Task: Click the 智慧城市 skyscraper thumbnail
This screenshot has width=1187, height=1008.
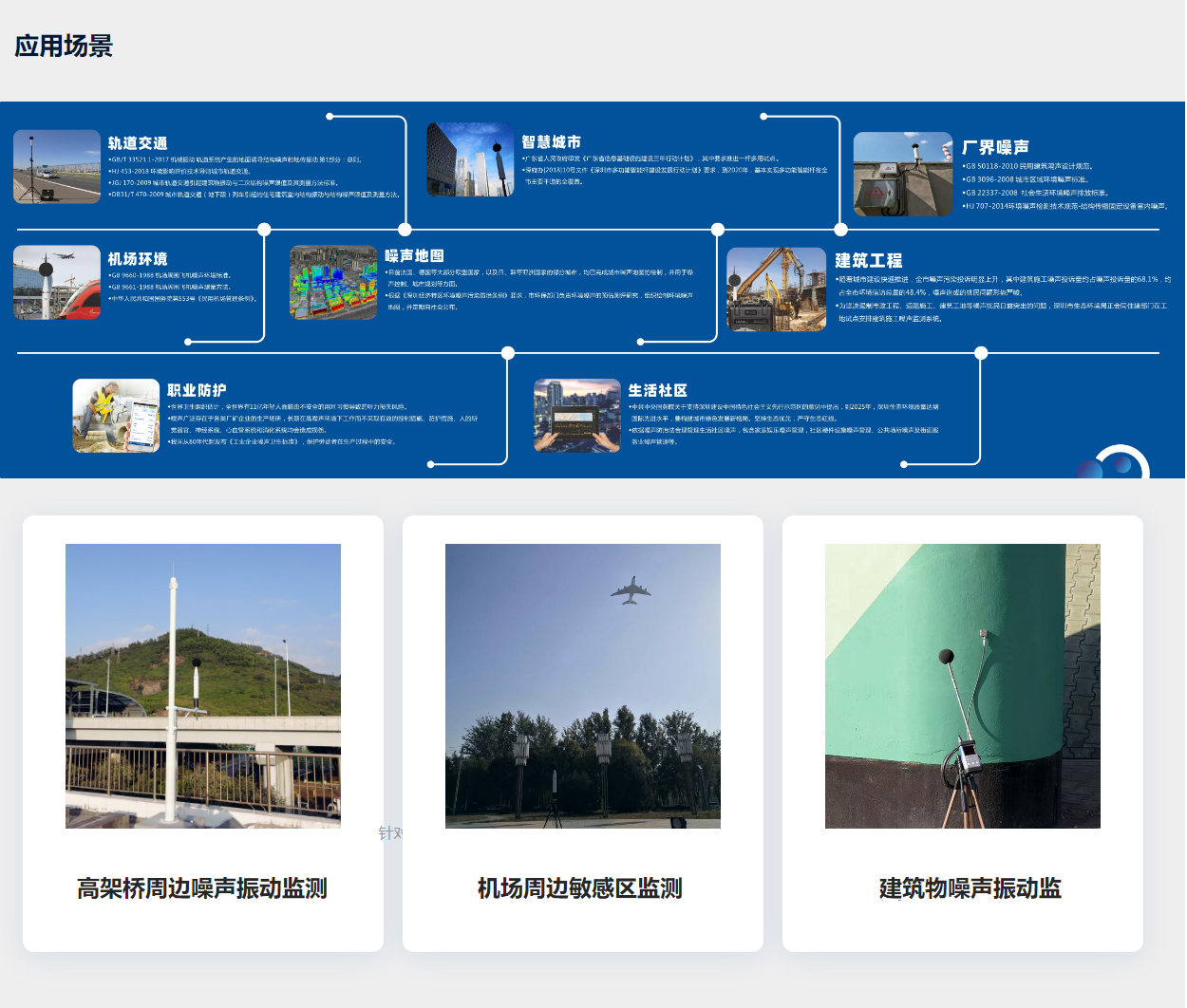Action: pos(470,159)
